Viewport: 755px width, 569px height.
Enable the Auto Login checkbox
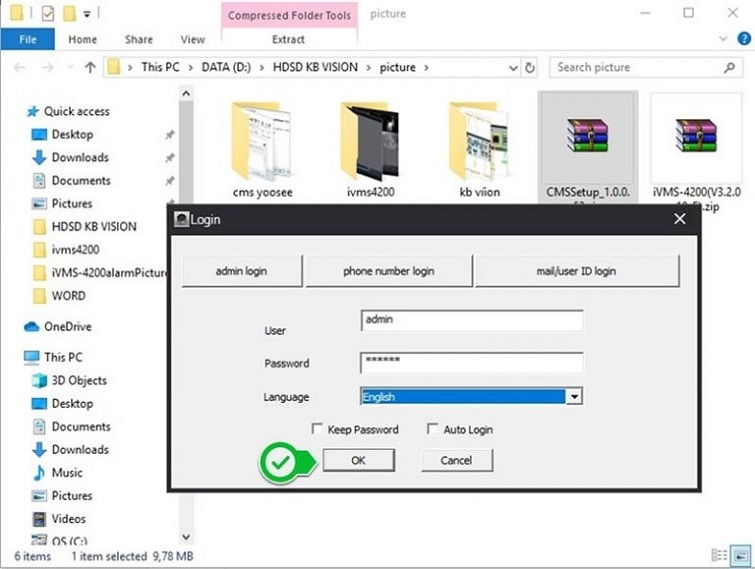pyautogui.click(x=432, y=429)
